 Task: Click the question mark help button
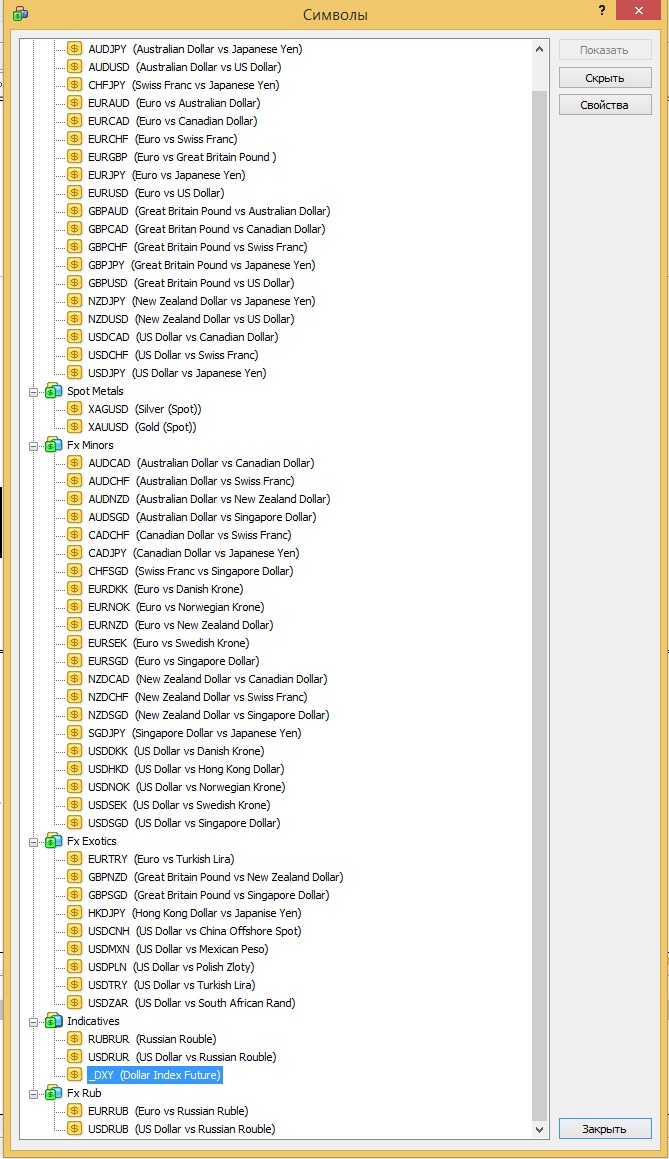coord(602,10)
